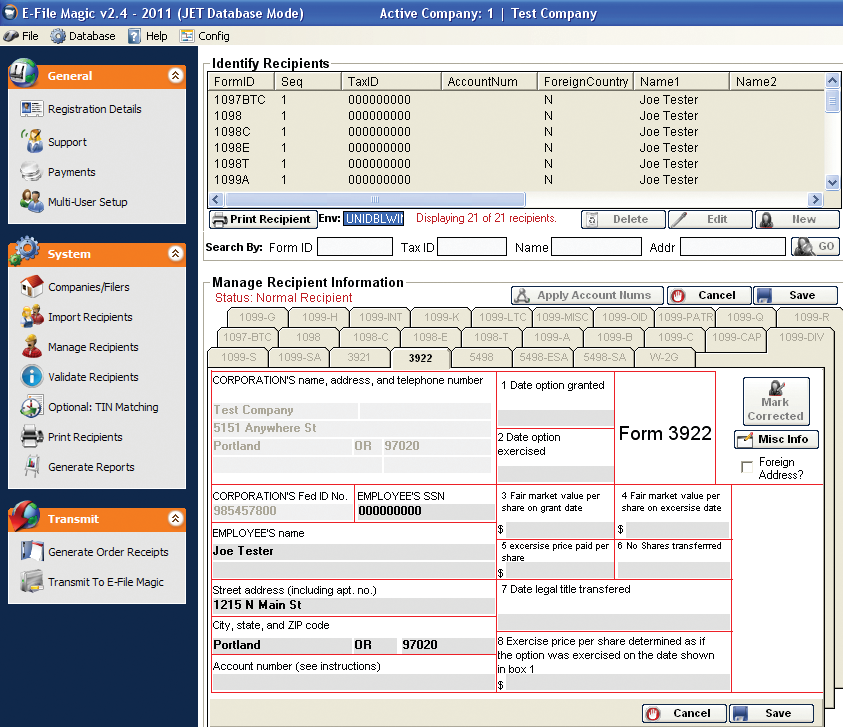843x727 pixels.
Task: Collapse the System panel section
Action: [175, 254]
